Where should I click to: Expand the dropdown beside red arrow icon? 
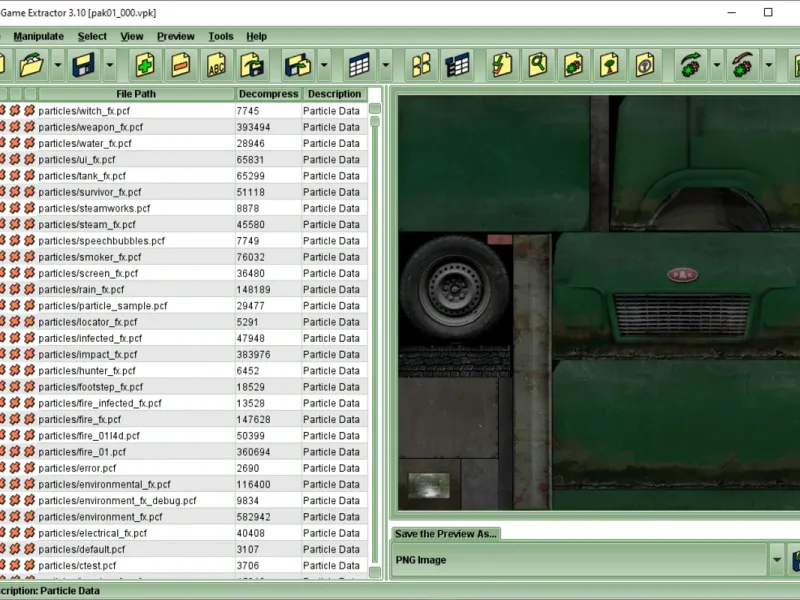(x=769, y=65)
